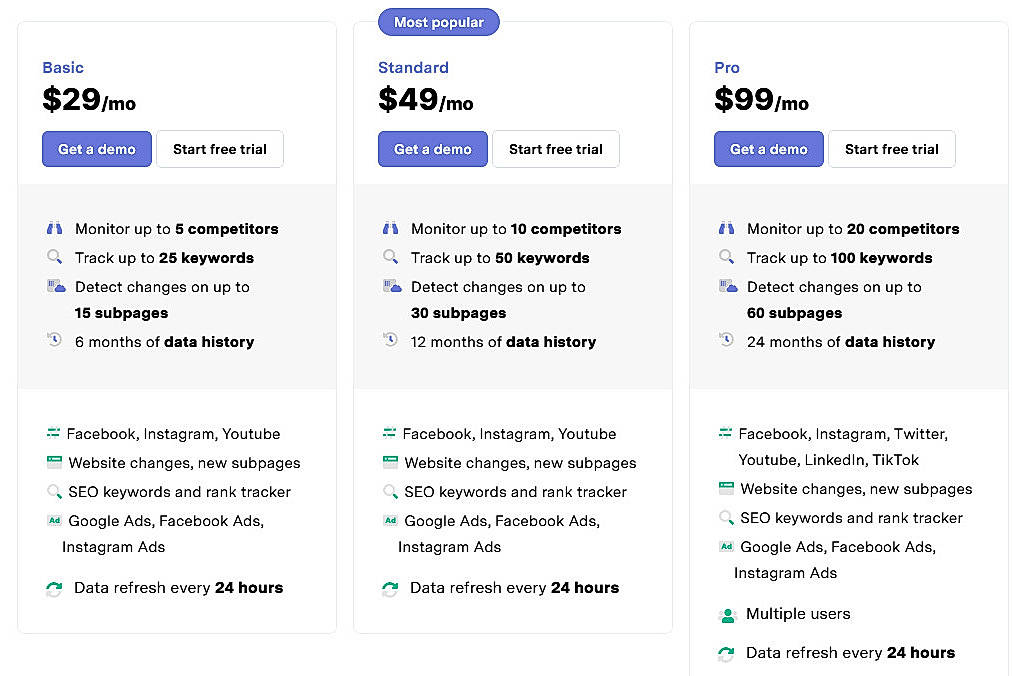Click Get a demo under the Basic plan
Image resolution: width=1012 pixels, height=676 pixels.
tap(96, 149)
